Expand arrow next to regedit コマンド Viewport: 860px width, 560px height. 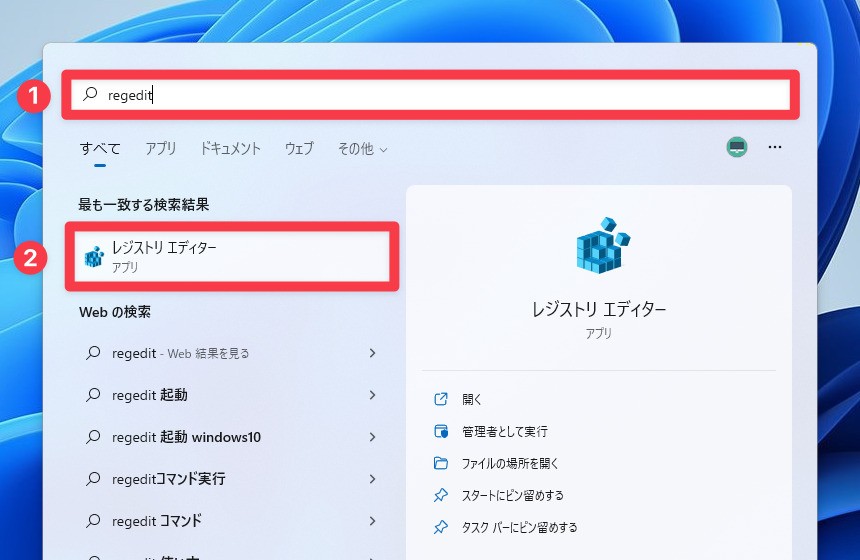(372, 521)
